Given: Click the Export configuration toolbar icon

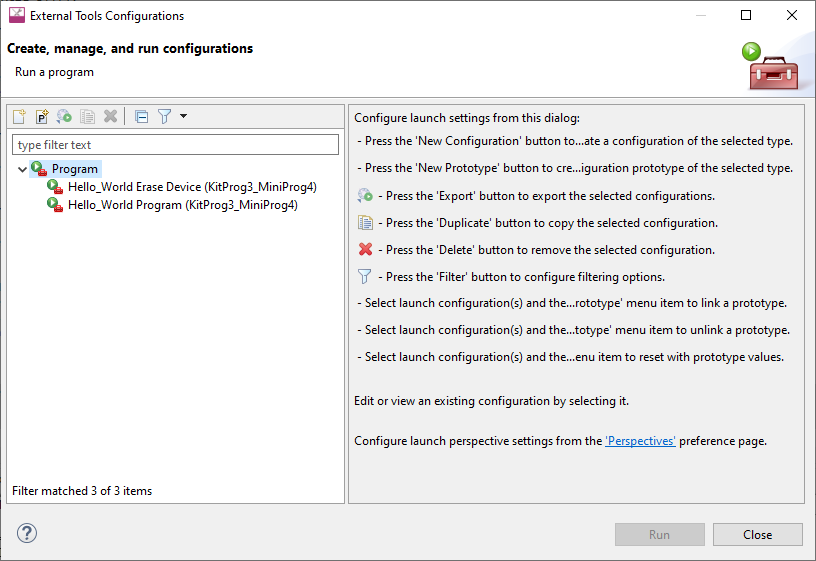Looking at the screenshot, I should pos(65,116).
